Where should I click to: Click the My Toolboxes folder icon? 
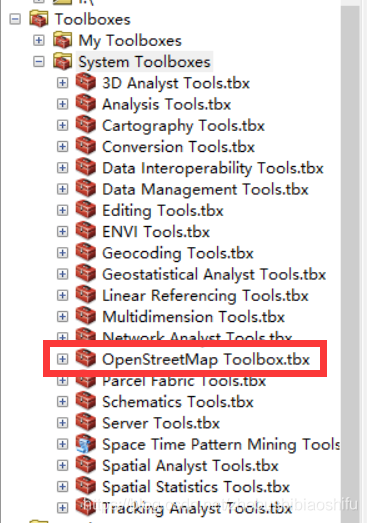coord(62,40)
